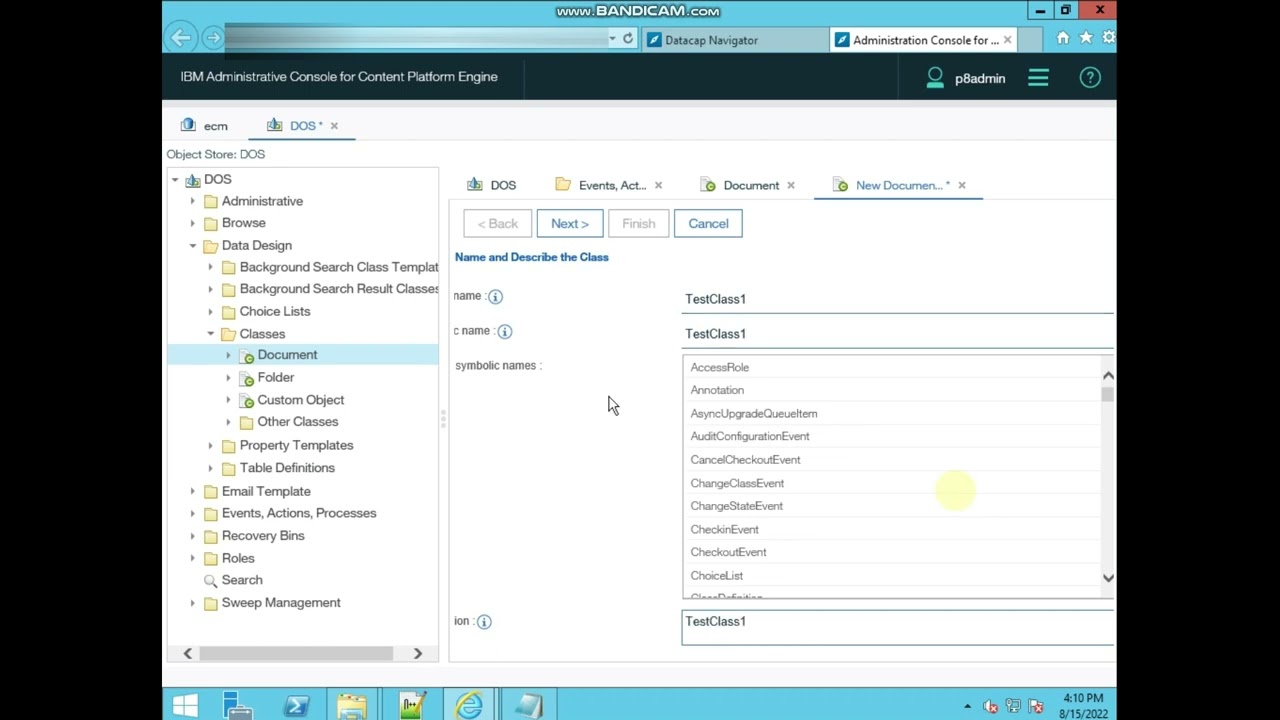1280x720 pixels.
Task: Open Internet Explorer from taskbar
Action: point(469,706)
